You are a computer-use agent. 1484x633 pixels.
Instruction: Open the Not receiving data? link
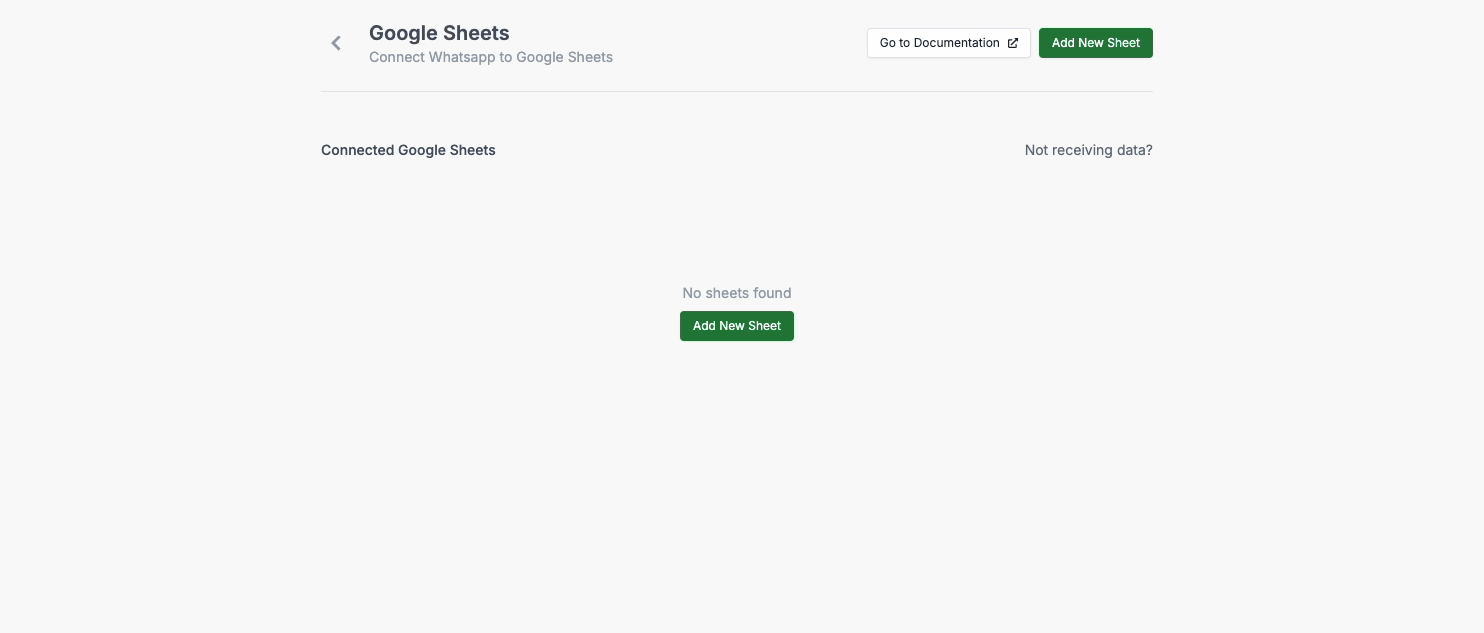pos(1088,150)
